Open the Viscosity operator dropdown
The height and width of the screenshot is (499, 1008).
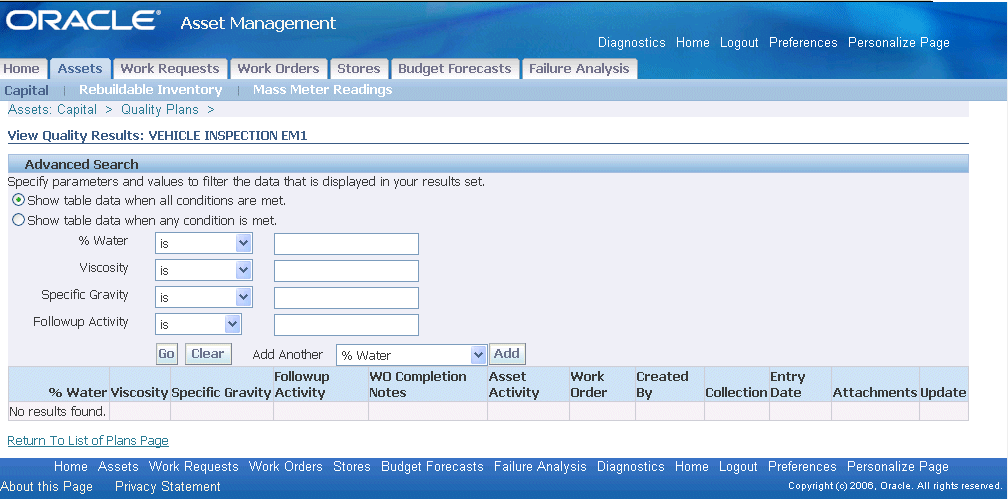click(204, 271)
